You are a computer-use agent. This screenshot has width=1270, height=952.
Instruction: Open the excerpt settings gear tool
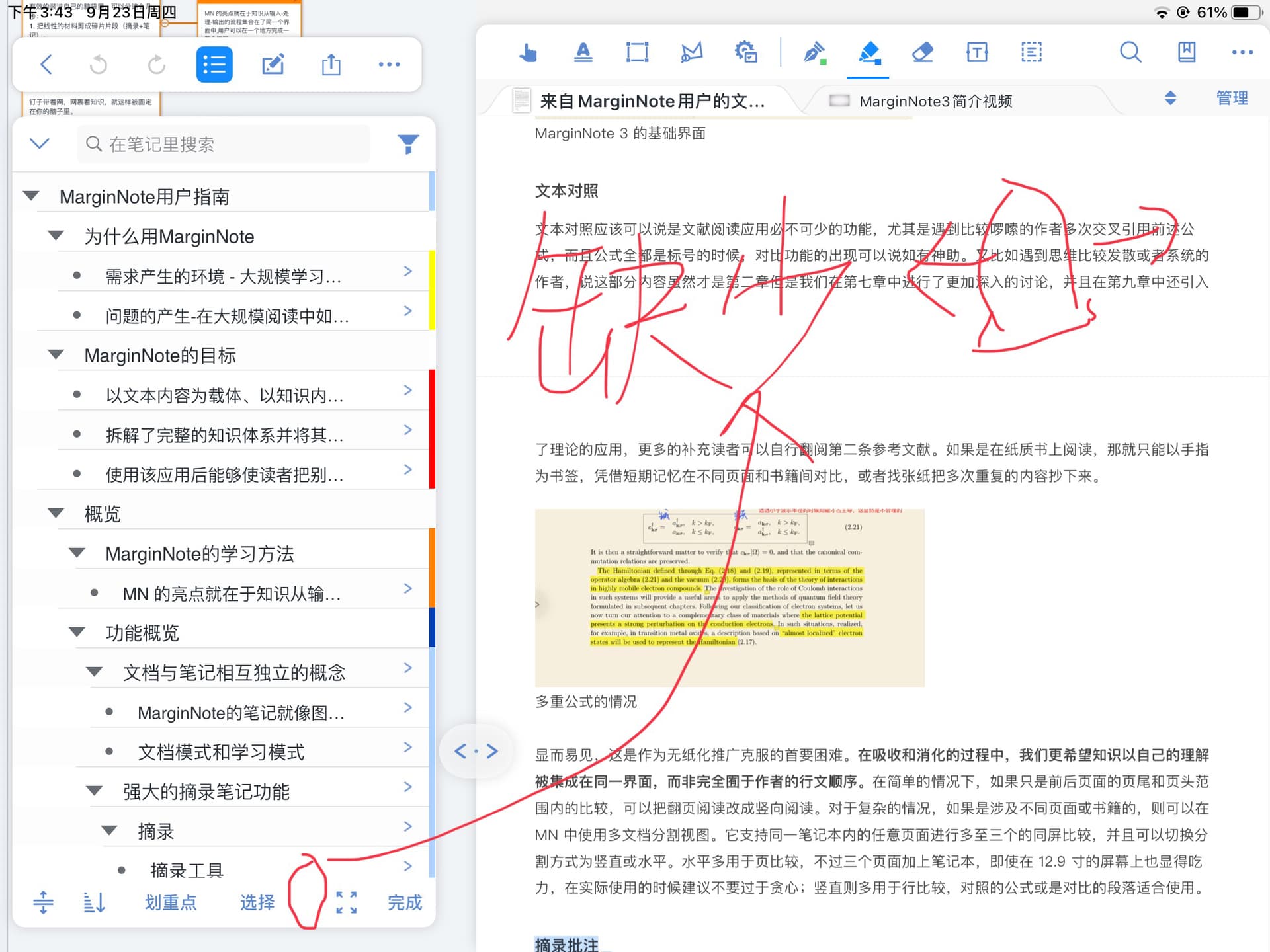[746, 52]
